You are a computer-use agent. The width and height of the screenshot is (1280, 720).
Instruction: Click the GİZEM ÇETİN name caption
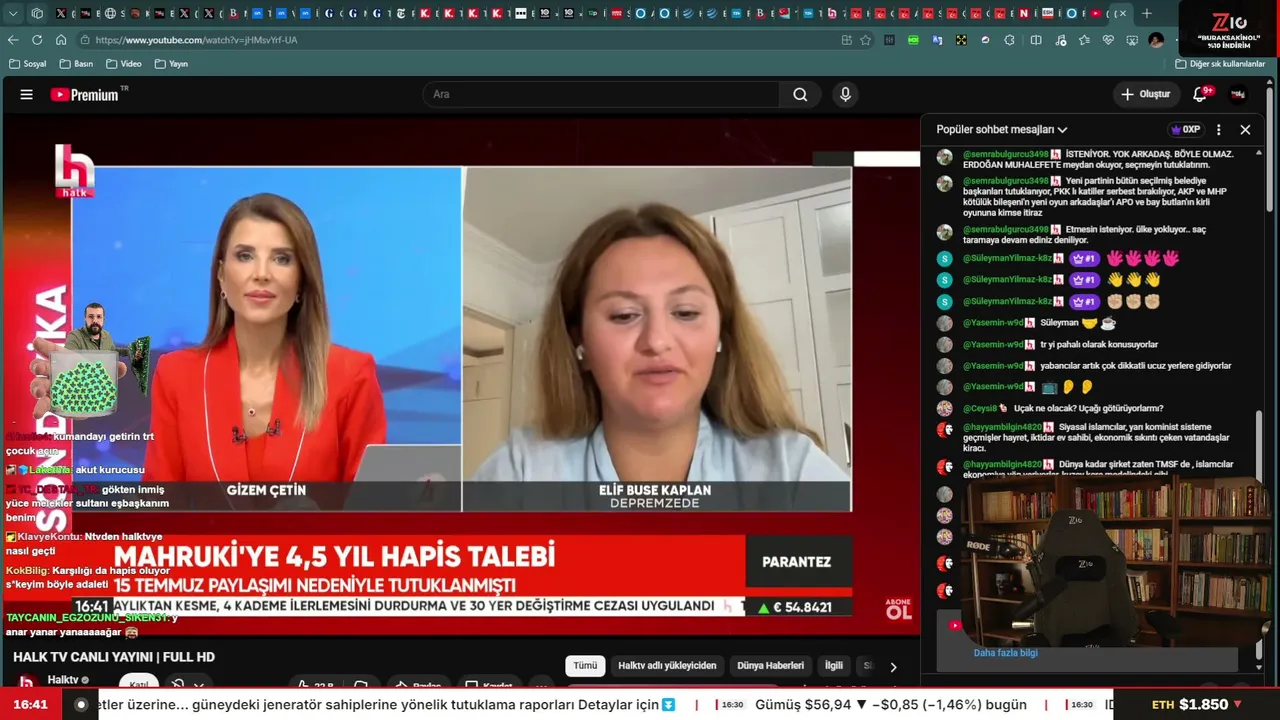pyautogui.click(x=266, y=490)
